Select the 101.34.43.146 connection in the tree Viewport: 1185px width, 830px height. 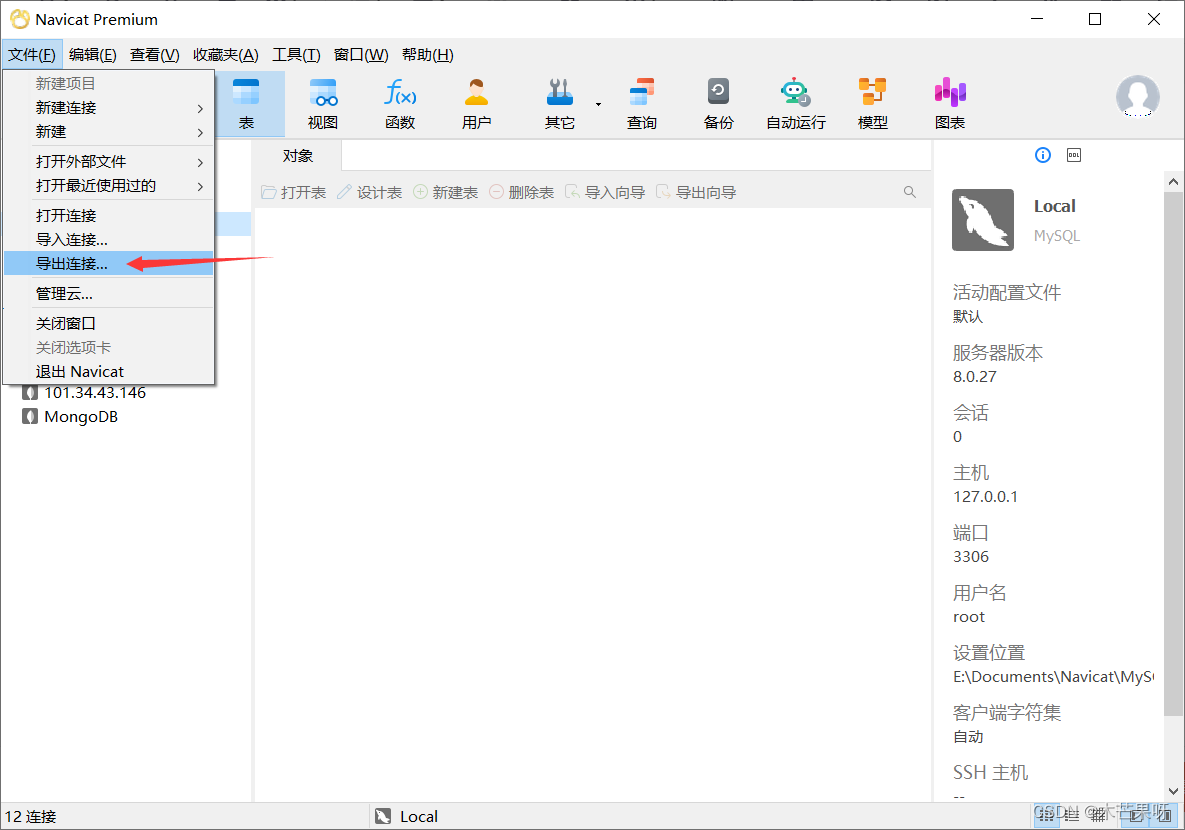coord(94,392)
